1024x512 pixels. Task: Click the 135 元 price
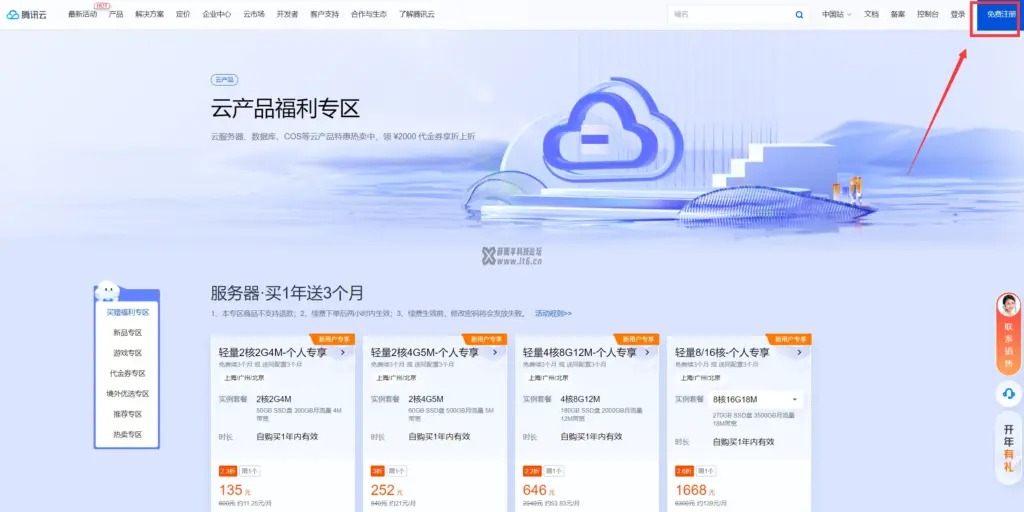[235, 490]
